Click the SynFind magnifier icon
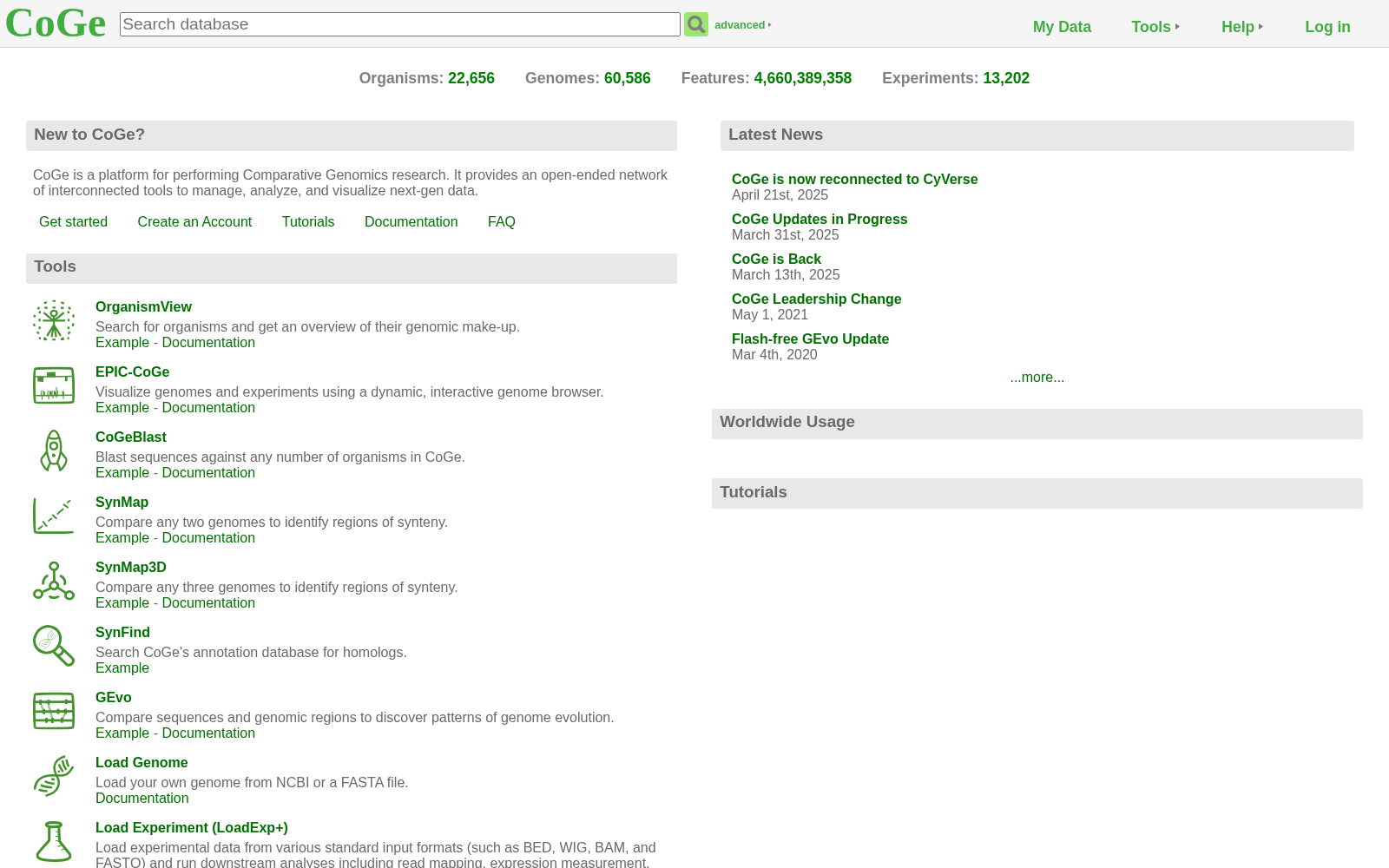This screenshot has width=1389, height=868. pyautogui.click(x=54, y=647)
